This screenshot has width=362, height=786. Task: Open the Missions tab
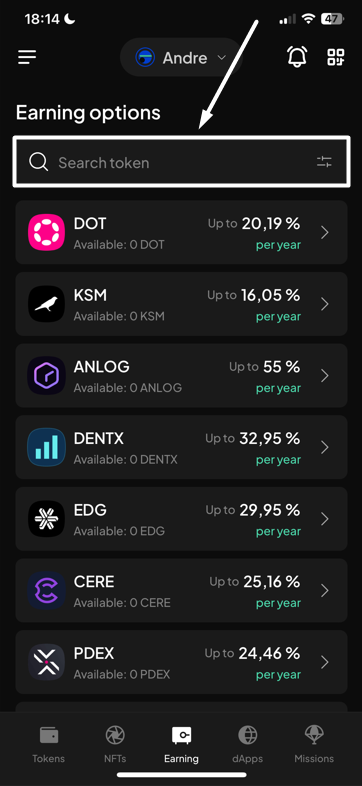[314, 744]
